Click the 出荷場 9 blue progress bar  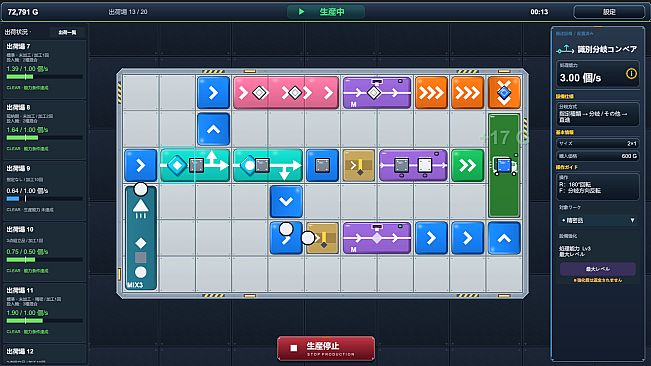tap(13, 199)
